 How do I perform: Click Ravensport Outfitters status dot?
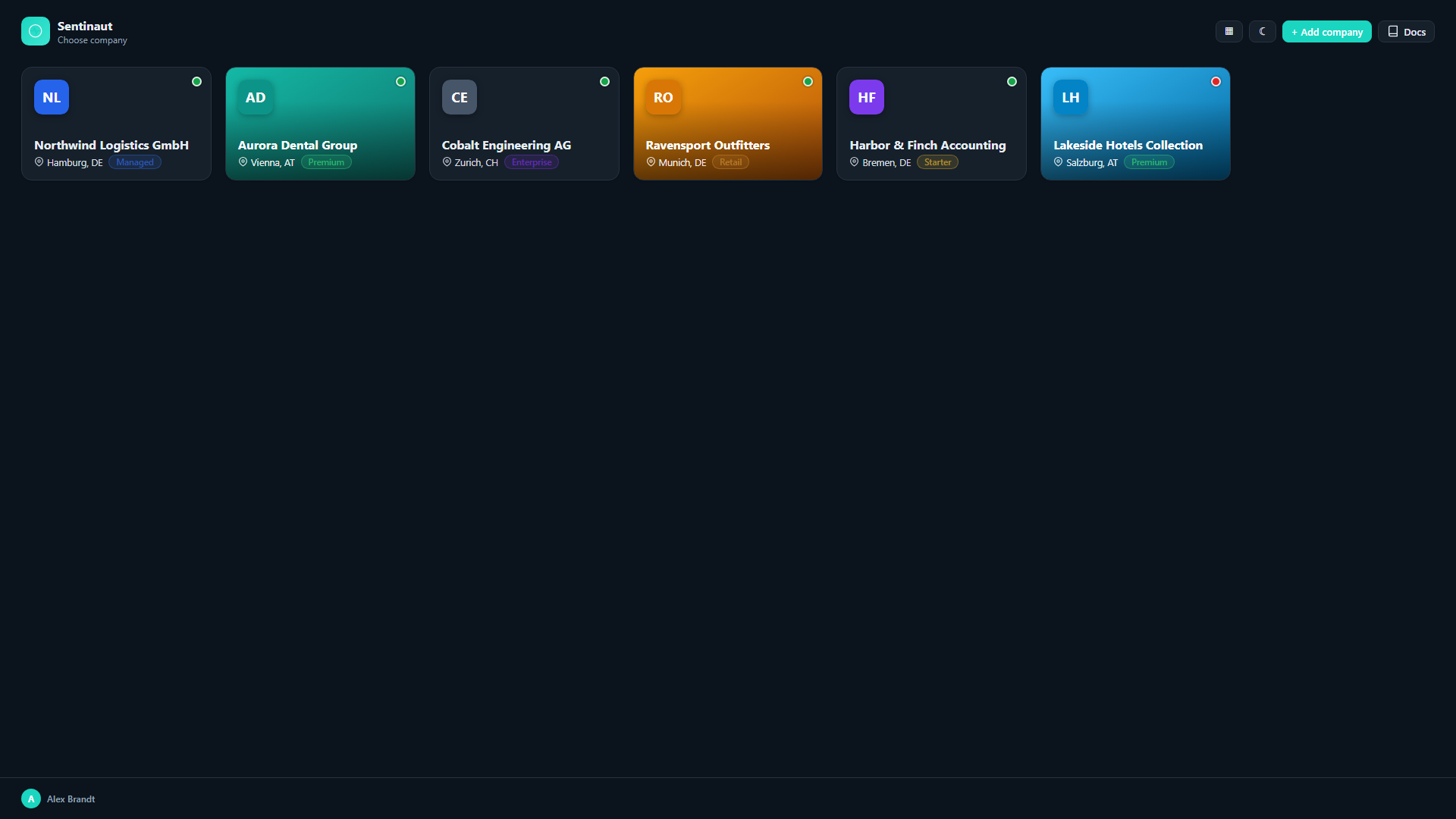[x=808, y=82]
